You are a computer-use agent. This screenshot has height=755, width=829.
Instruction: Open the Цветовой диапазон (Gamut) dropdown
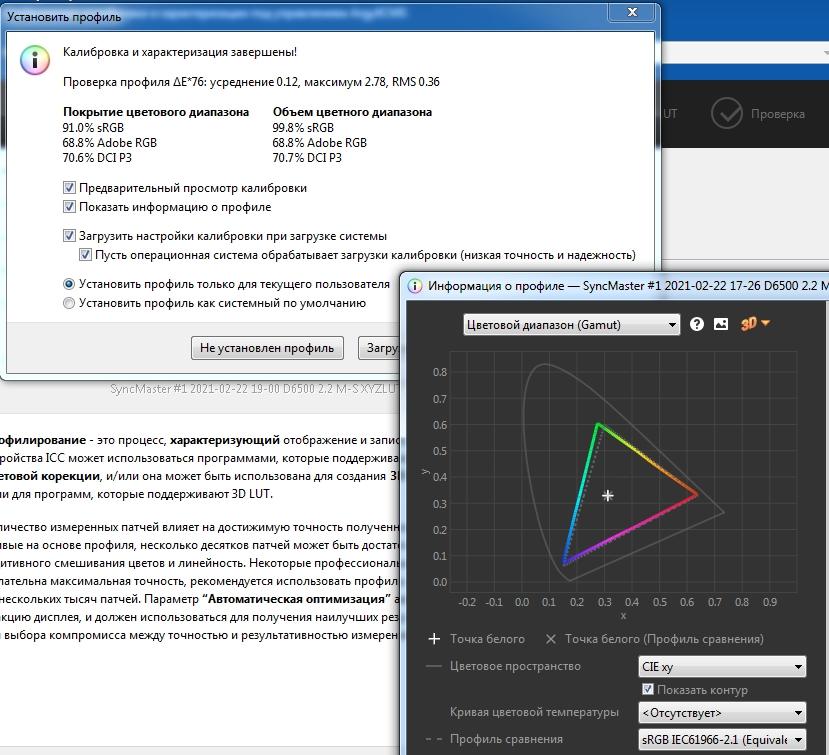(571, 325)
